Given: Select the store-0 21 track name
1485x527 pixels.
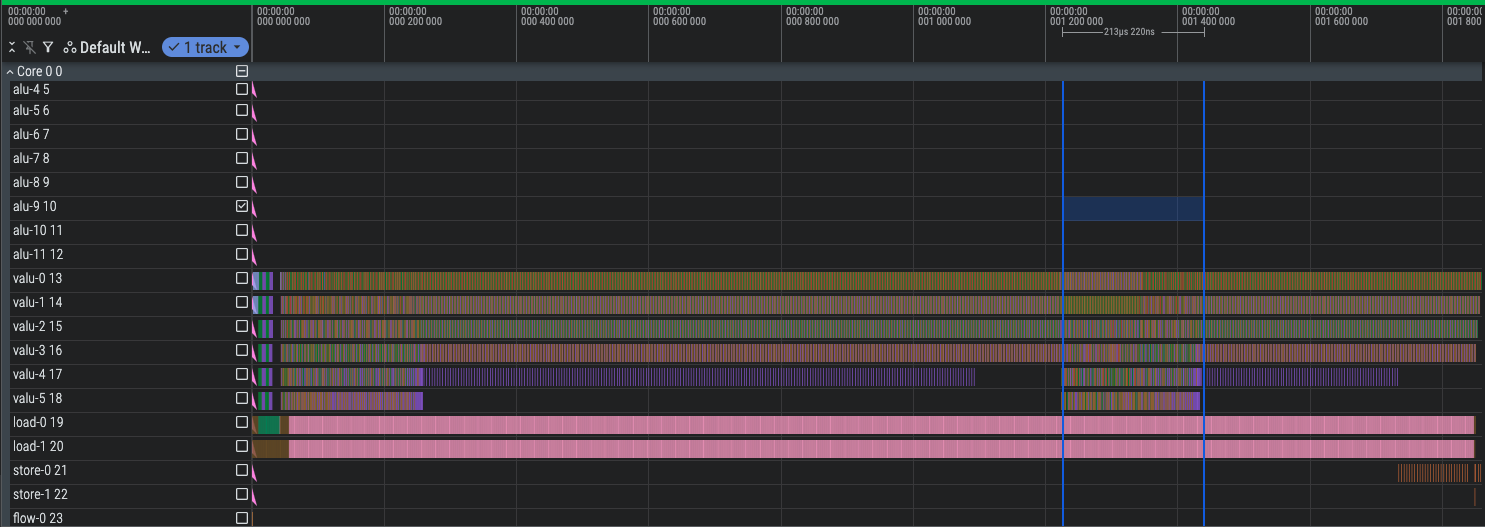Looking at the screenshot, I should 40,470.
